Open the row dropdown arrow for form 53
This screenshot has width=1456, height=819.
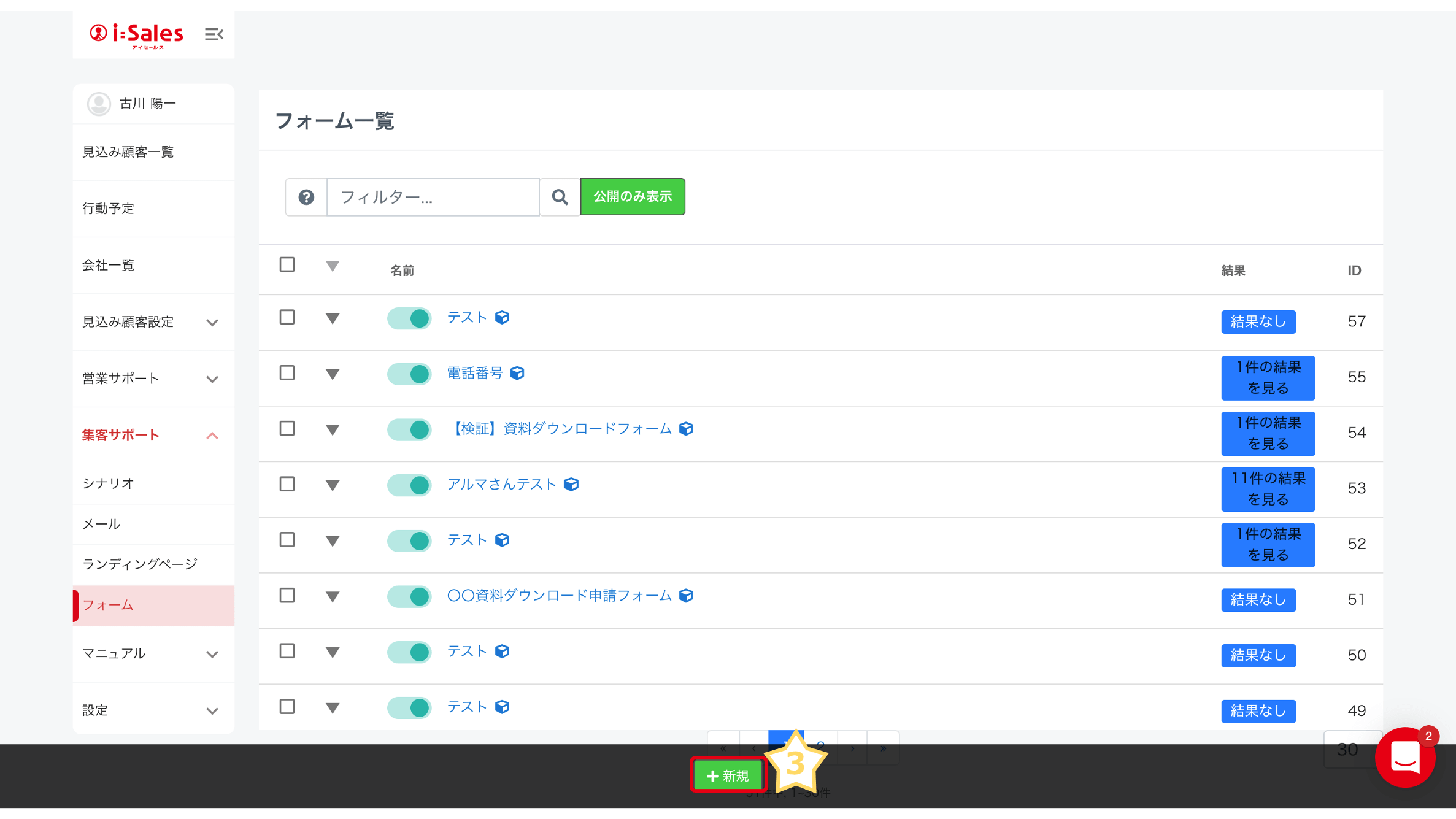pos(333,485)
